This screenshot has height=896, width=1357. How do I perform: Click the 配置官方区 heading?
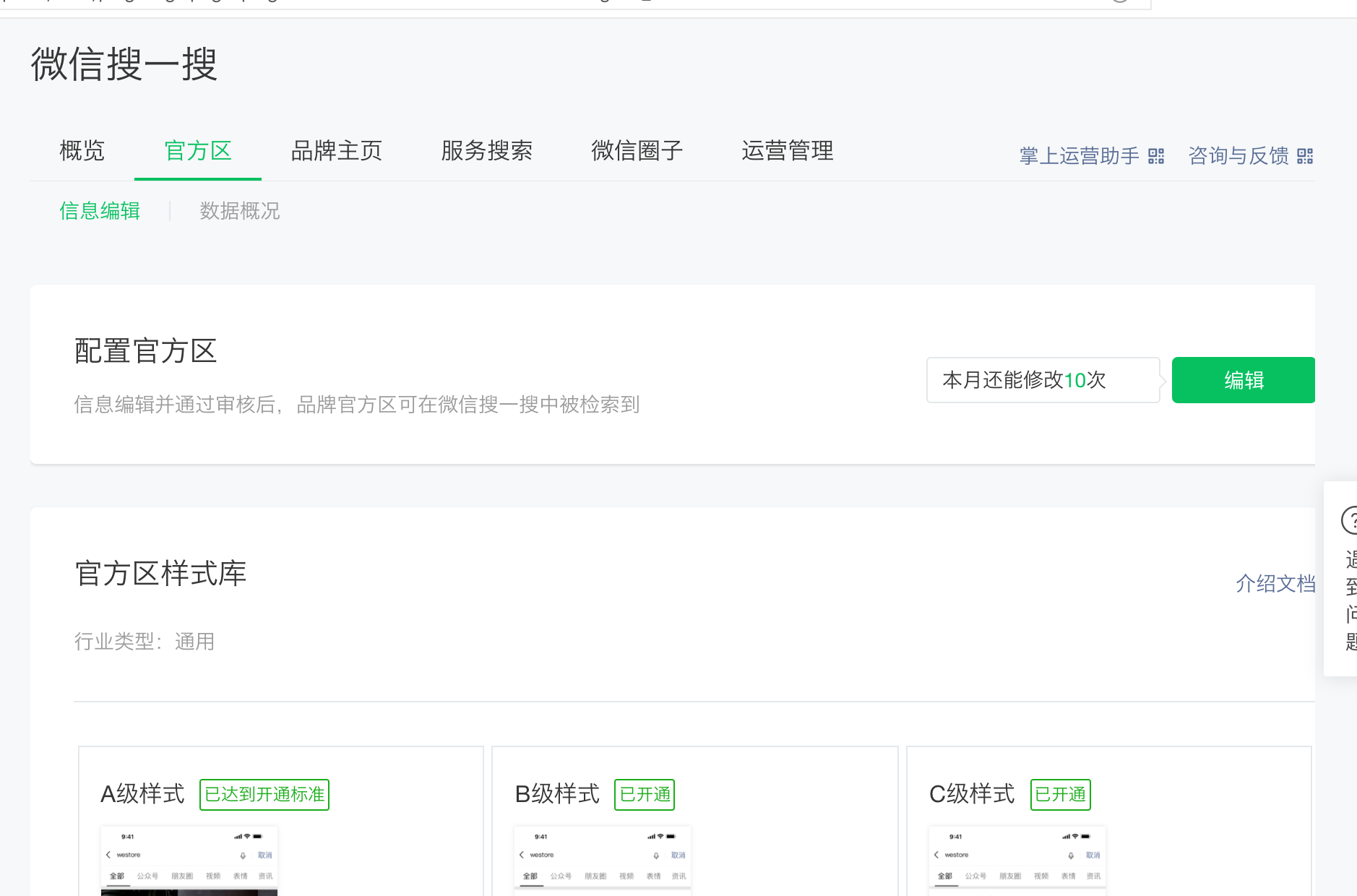pos(146,351)
